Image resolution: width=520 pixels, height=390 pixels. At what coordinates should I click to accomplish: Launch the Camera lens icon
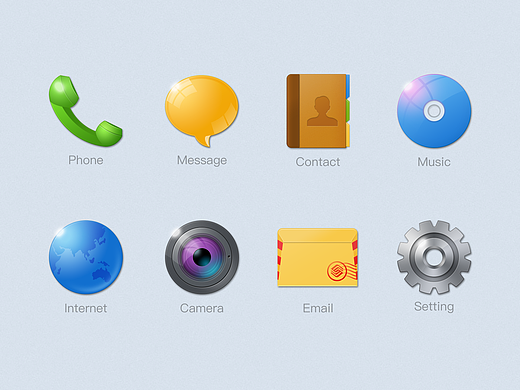(202, 257)
